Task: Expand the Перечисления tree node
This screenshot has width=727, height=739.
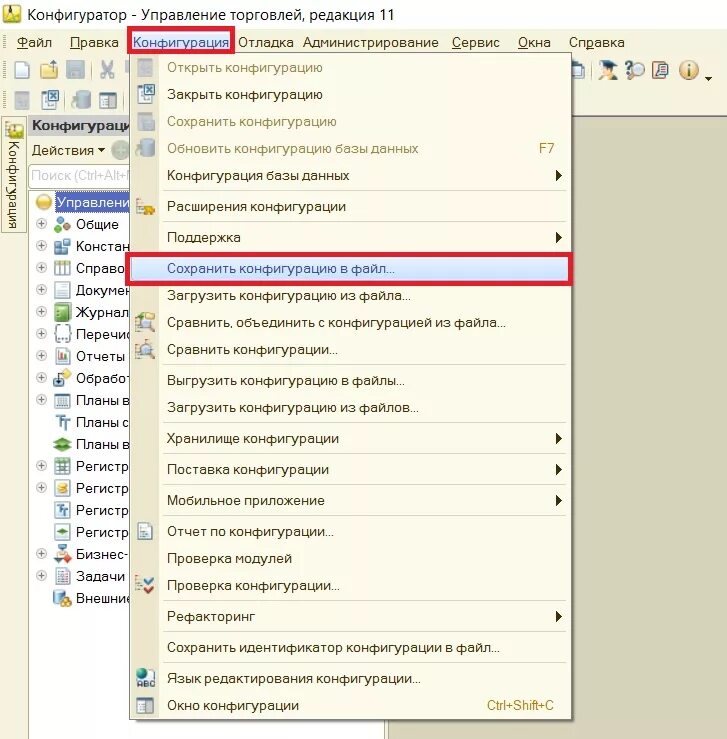Action: pos(41,334)
